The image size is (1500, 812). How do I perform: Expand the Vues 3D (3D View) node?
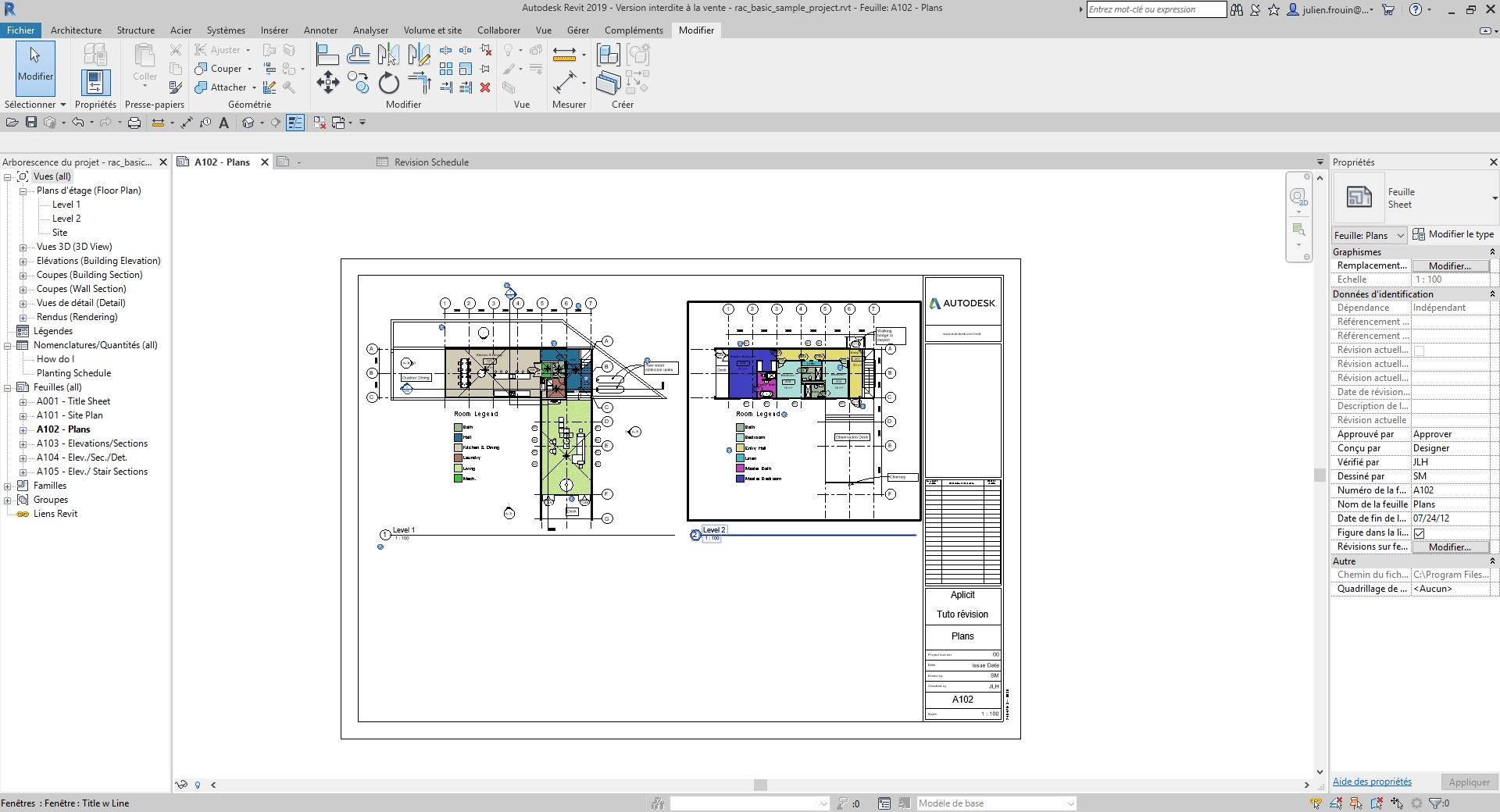click(x=23, y=247)
